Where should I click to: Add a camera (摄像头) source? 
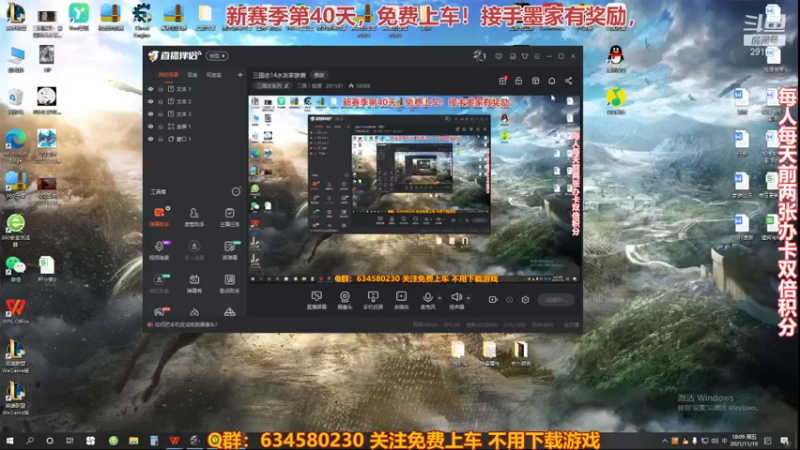pos(345,300)
